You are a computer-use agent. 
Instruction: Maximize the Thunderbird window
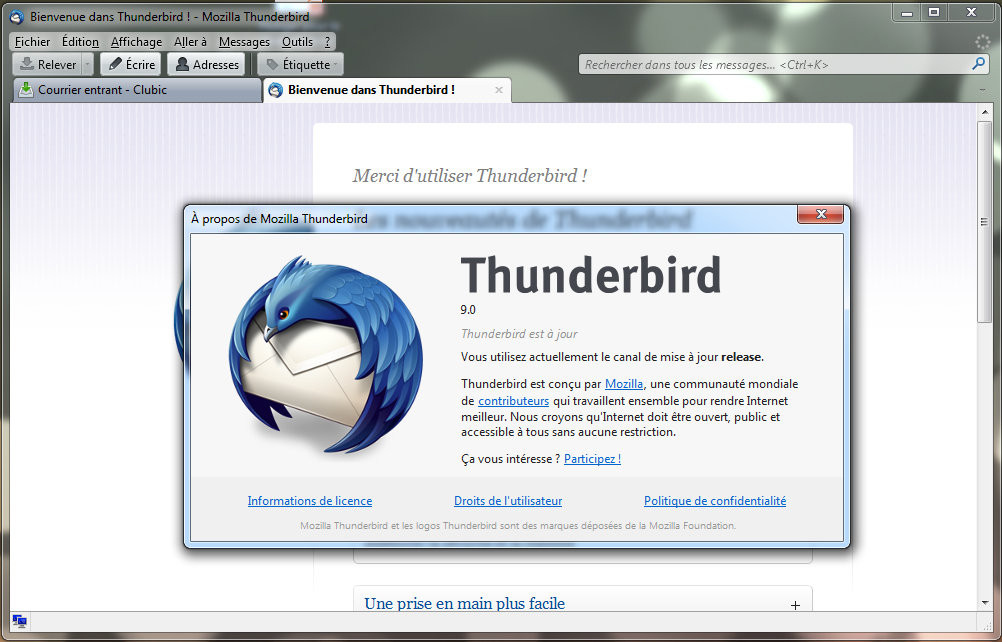[934, 12]
